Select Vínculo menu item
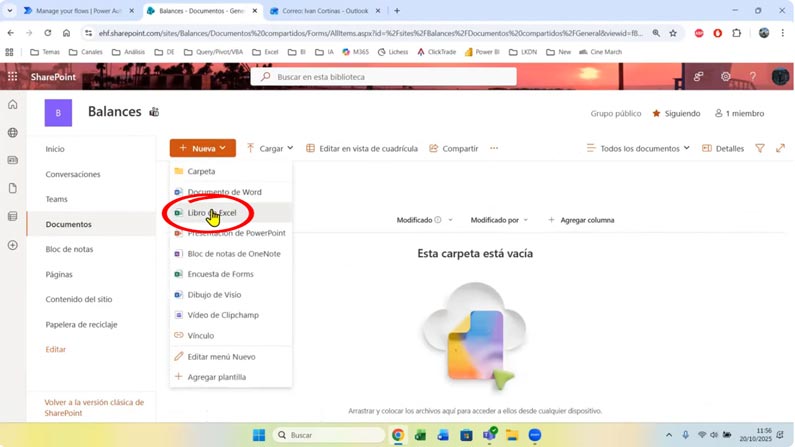This screenshot has height=447, width=795. click(231, 336)
